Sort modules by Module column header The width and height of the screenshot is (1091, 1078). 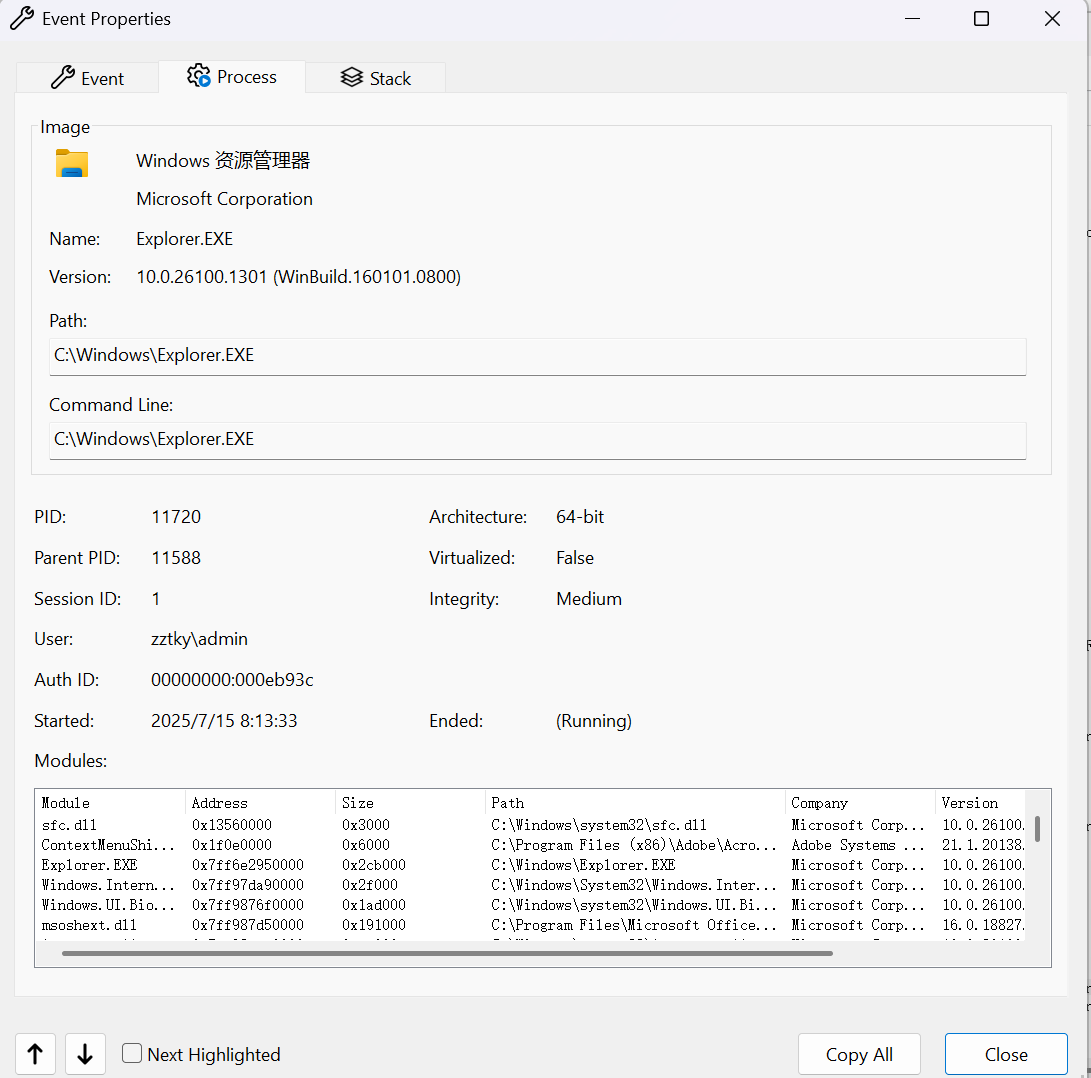(x=110, y=803)
